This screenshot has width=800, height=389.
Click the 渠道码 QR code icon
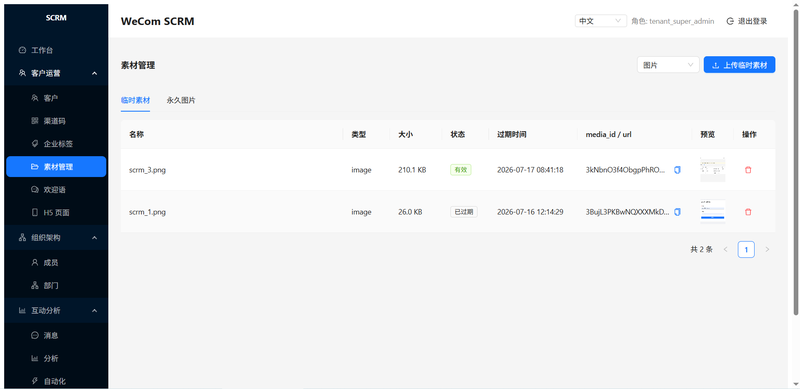(35, 121)
